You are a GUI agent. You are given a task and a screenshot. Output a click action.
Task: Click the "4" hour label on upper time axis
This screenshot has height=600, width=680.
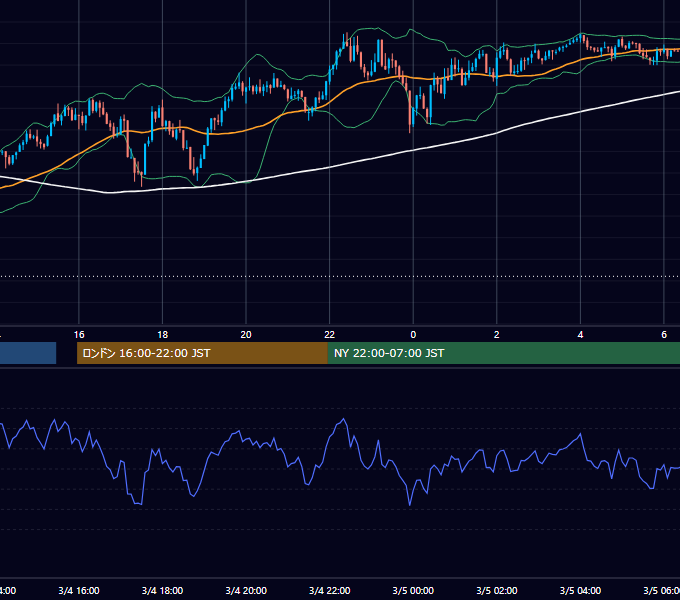point(580,335)
